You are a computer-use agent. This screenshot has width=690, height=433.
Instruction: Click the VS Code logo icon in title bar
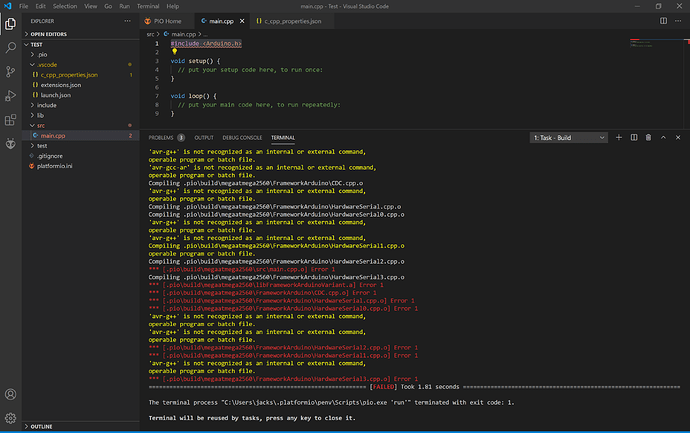click(x=7, y=6)
